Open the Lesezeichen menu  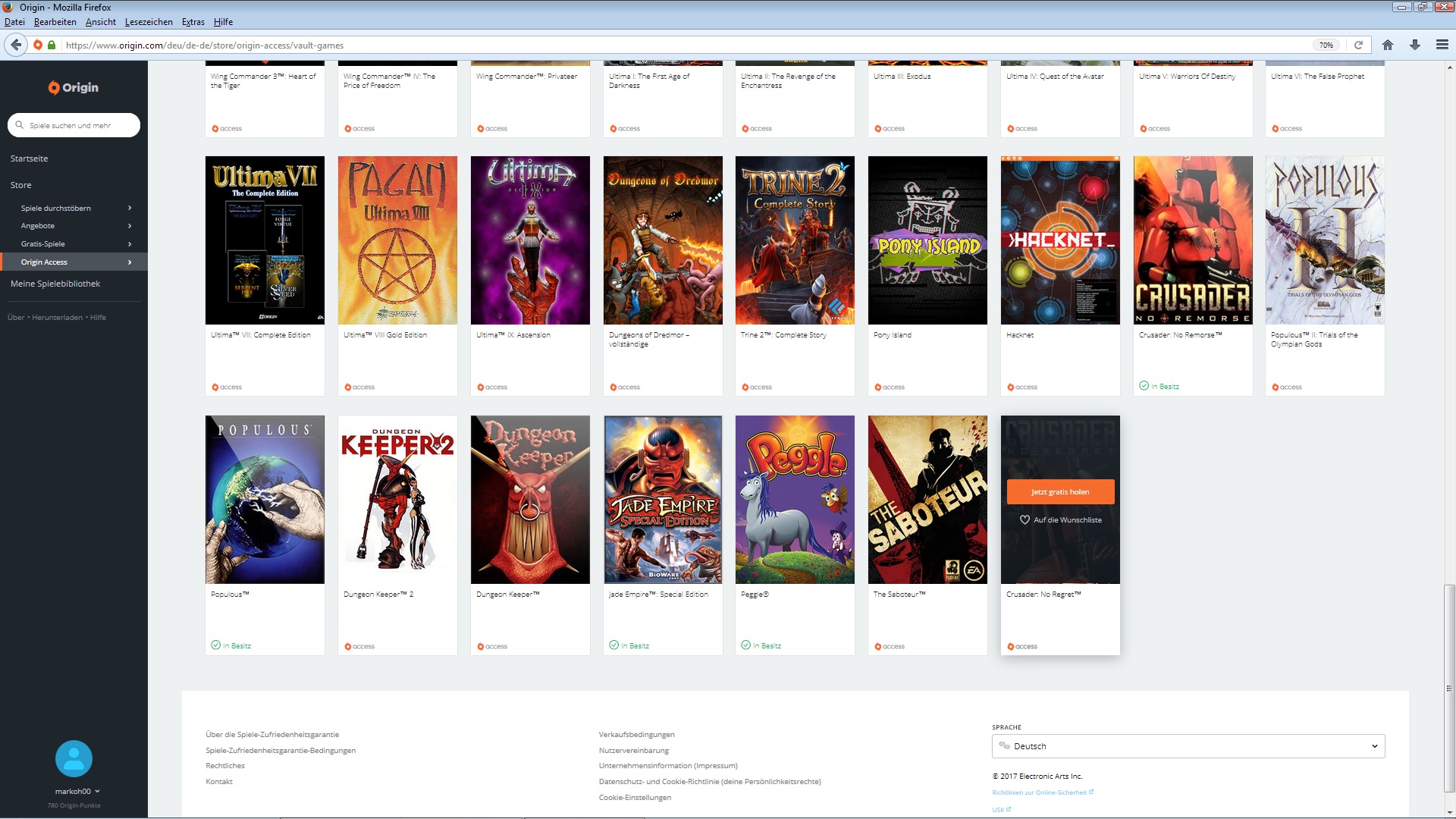coord(149,22)
